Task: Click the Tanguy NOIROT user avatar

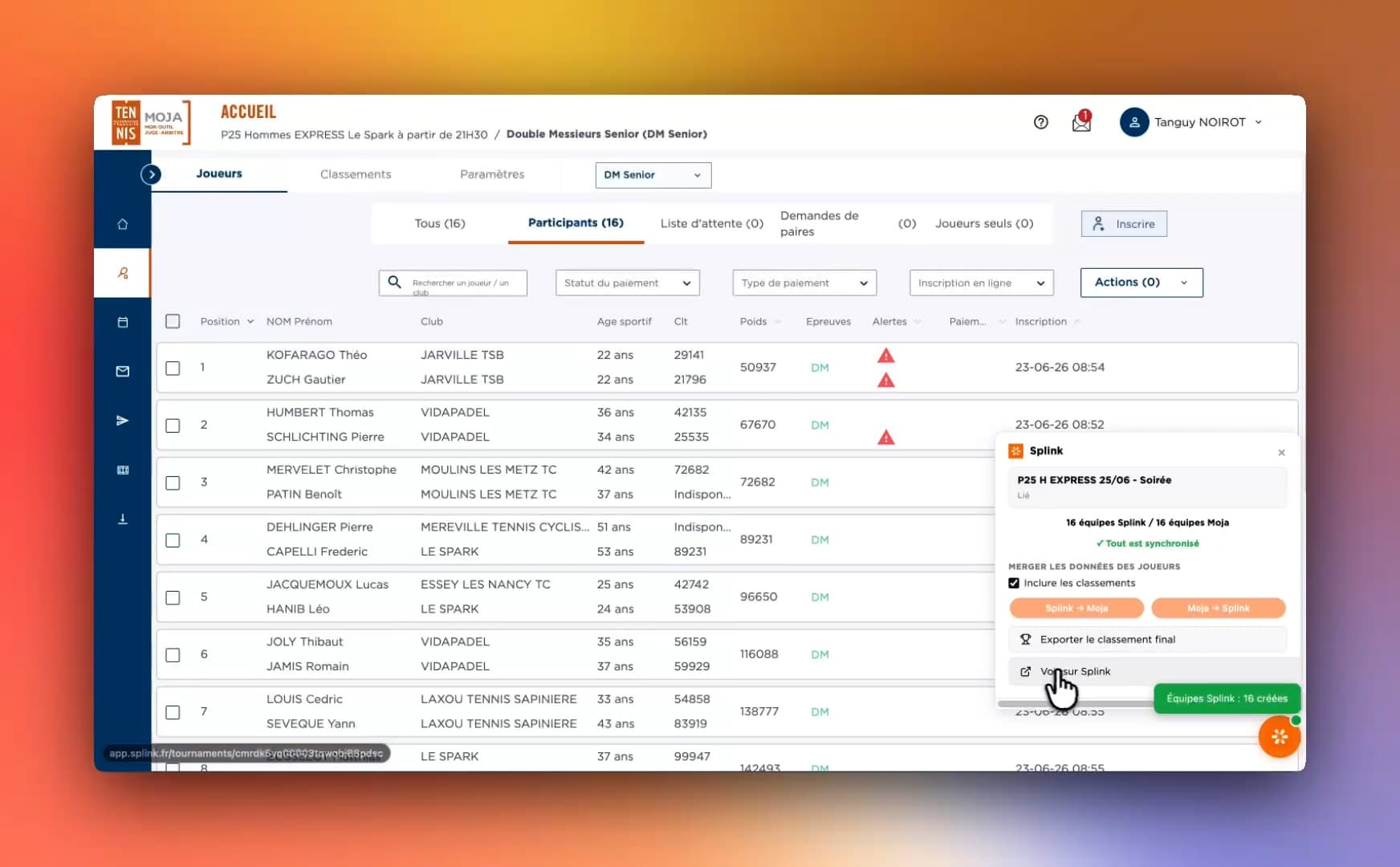Action: pos(1134,122)
